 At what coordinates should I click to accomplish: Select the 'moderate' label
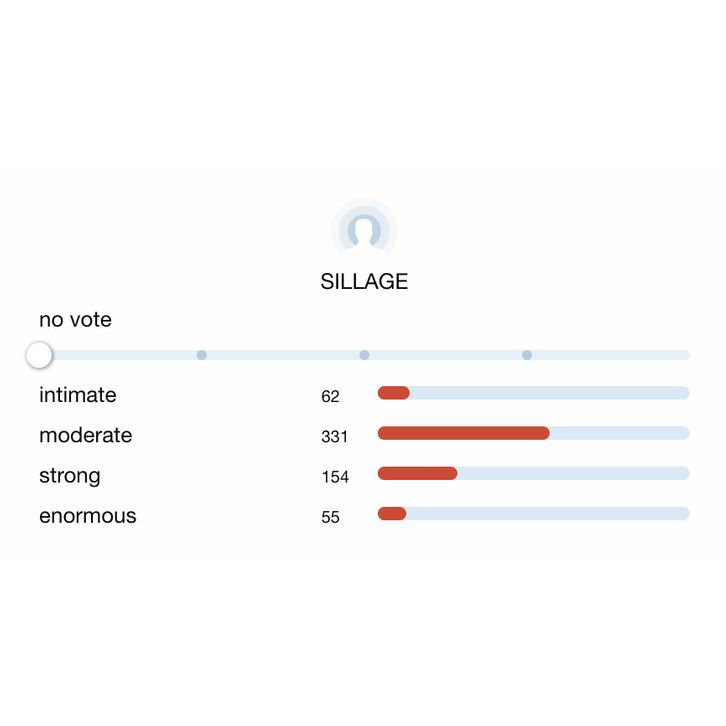(85, 435)
